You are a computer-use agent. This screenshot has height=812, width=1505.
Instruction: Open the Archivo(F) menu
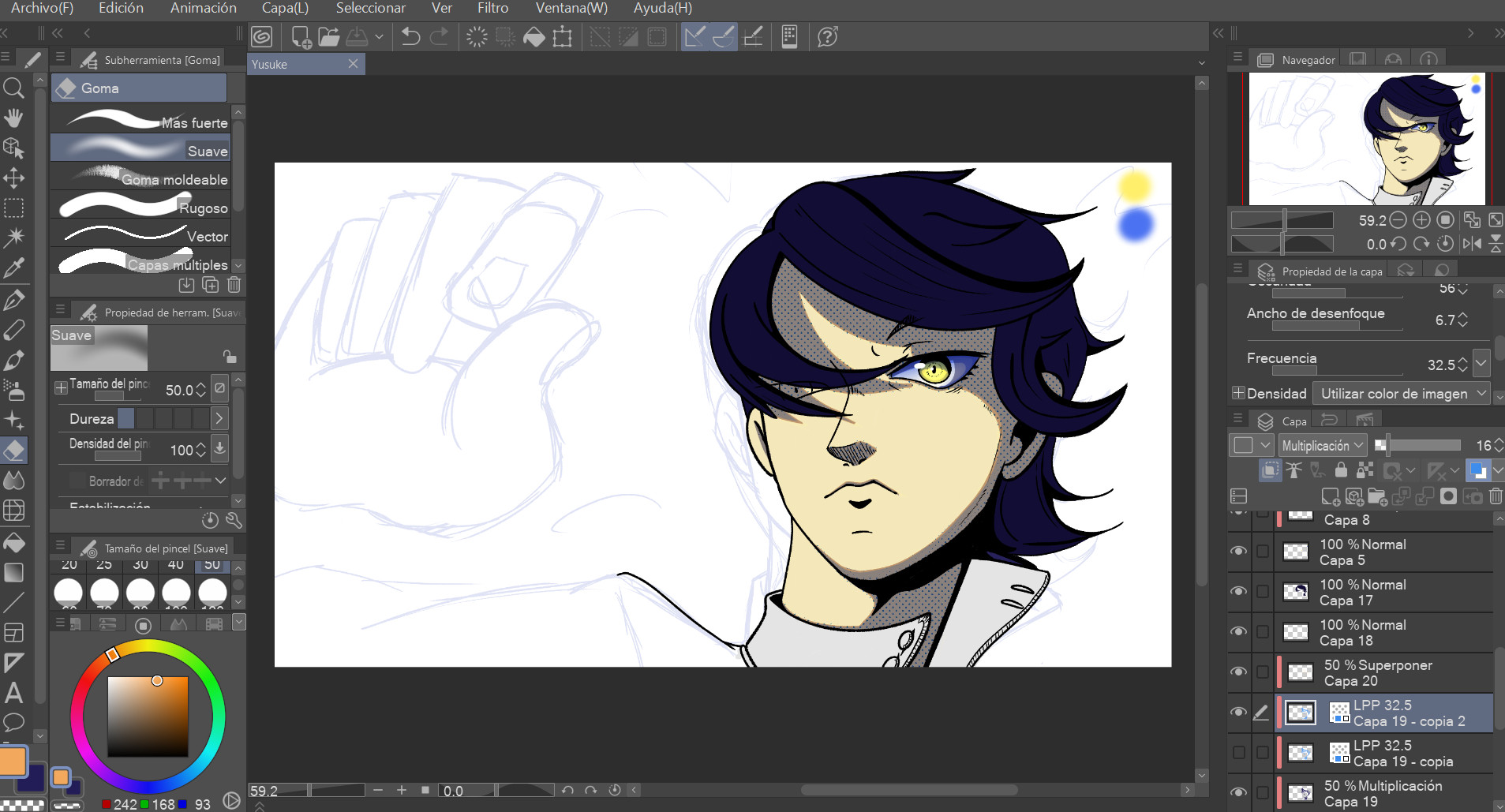[42, 8]
